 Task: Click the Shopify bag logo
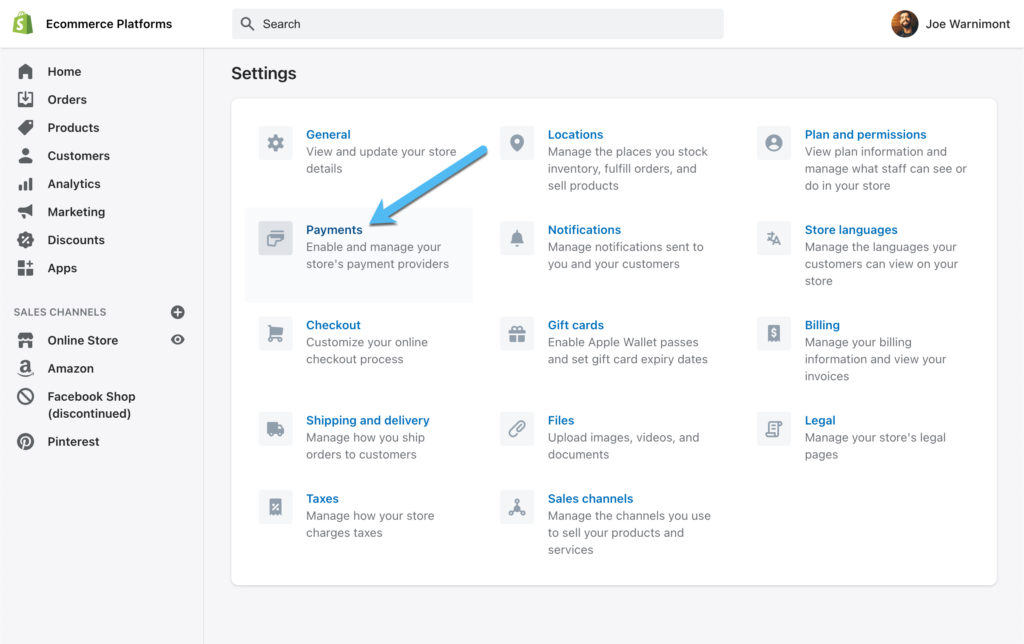point(22,24)
